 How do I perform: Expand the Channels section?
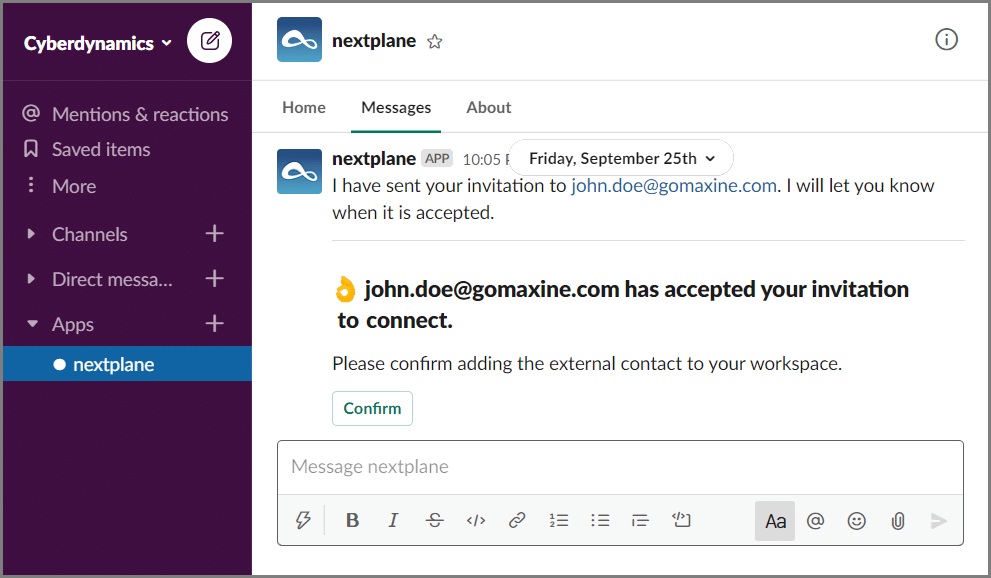tap(31, 234)
